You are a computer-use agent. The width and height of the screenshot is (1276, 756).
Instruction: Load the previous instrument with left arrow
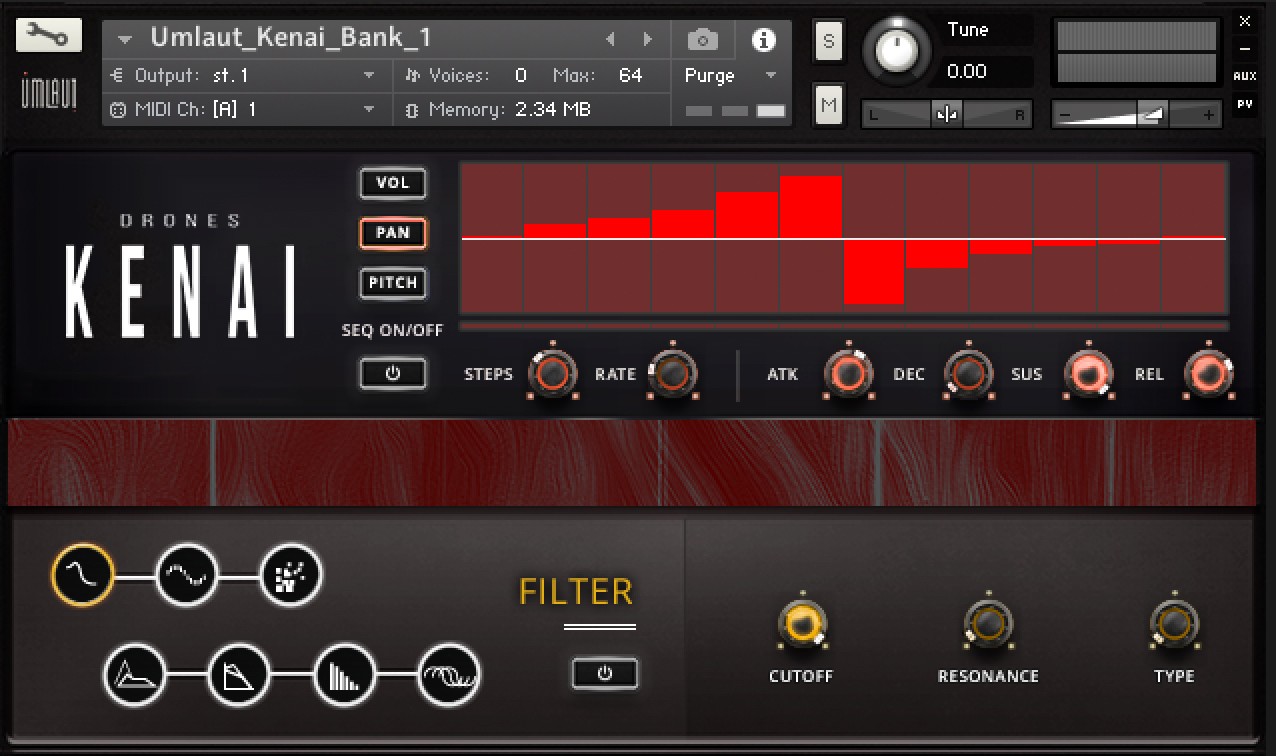click(610, 40)
